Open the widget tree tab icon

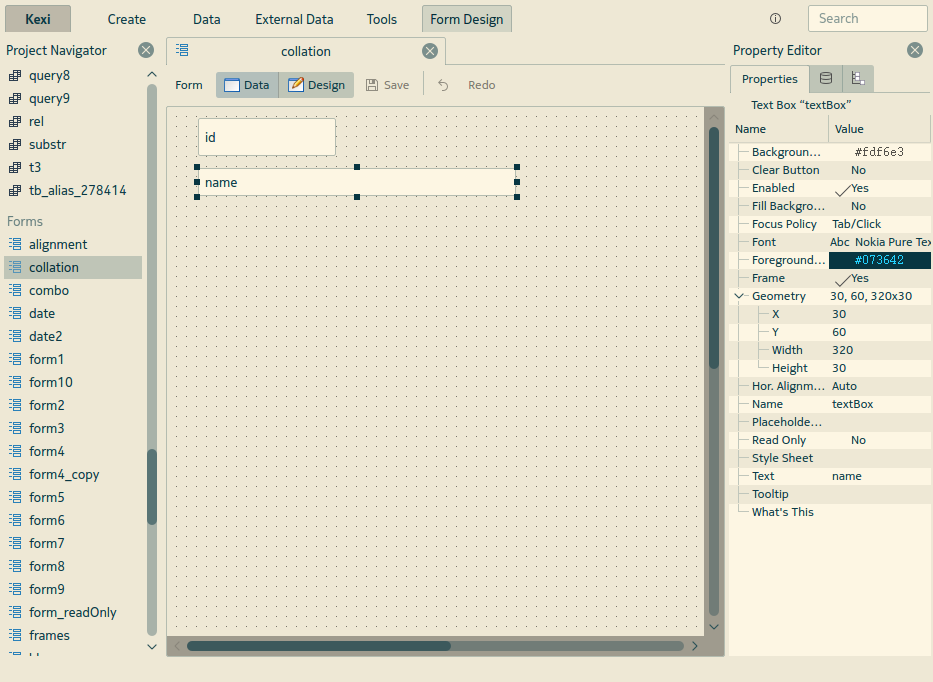coord(858,79)
